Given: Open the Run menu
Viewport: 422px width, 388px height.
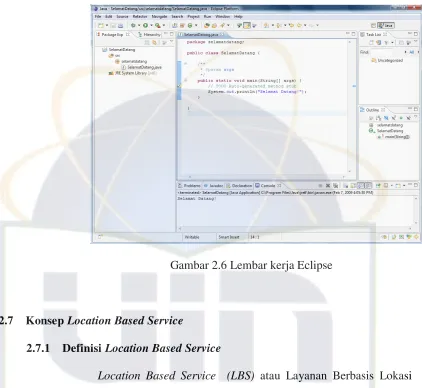Looking at the screenshot, I should tap(207, 16).
